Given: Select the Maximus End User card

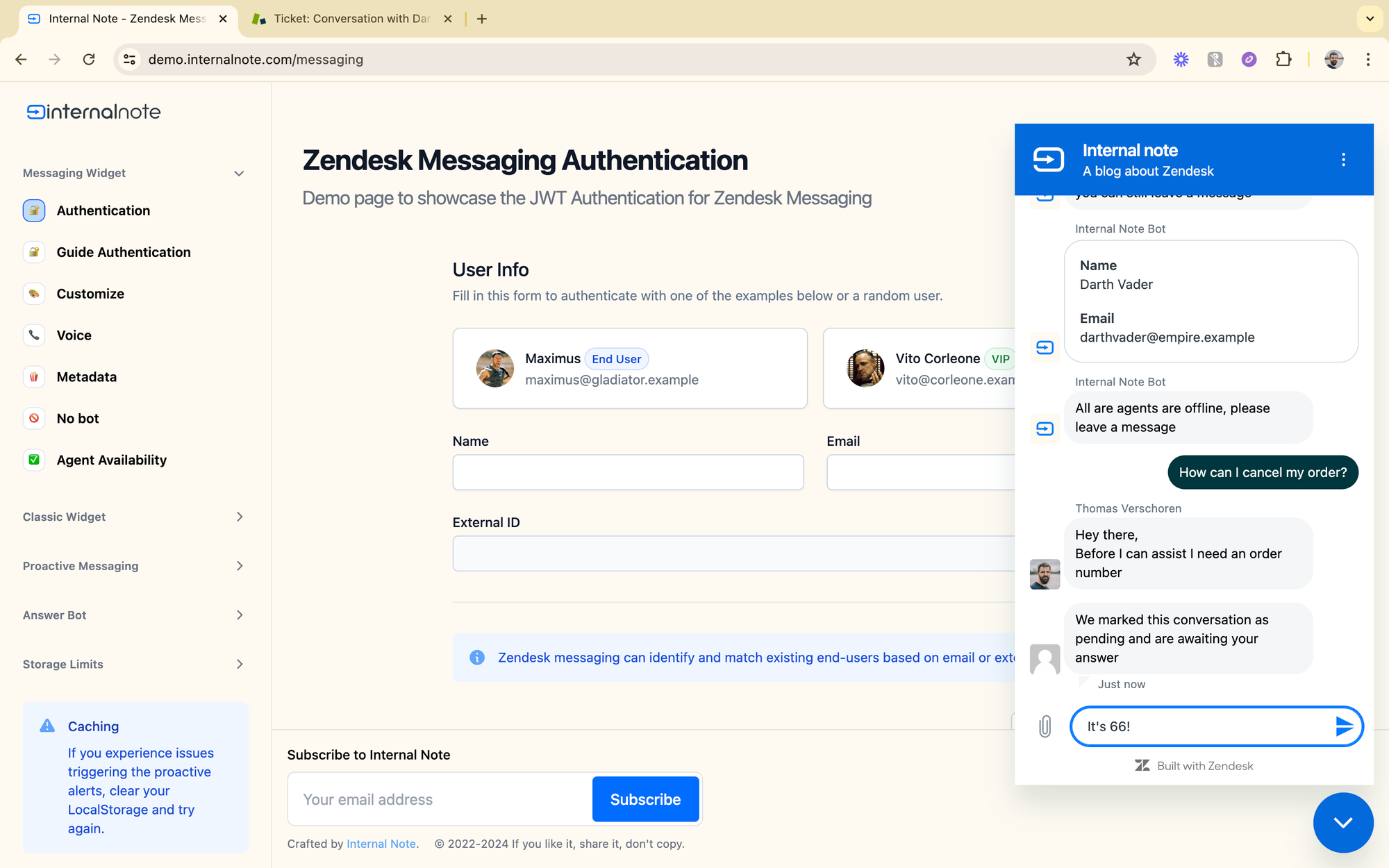Looking at the screenshot, I should coord(629,369).
